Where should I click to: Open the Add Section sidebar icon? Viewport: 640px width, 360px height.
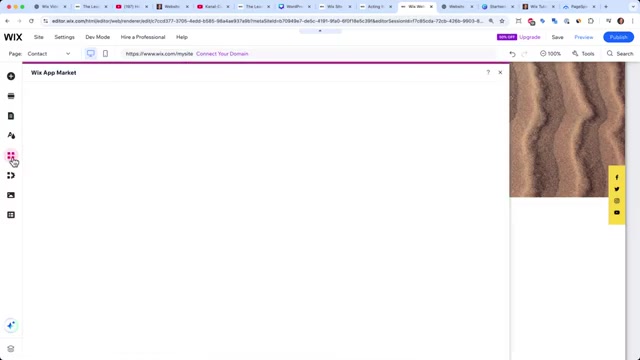(11, 96)
